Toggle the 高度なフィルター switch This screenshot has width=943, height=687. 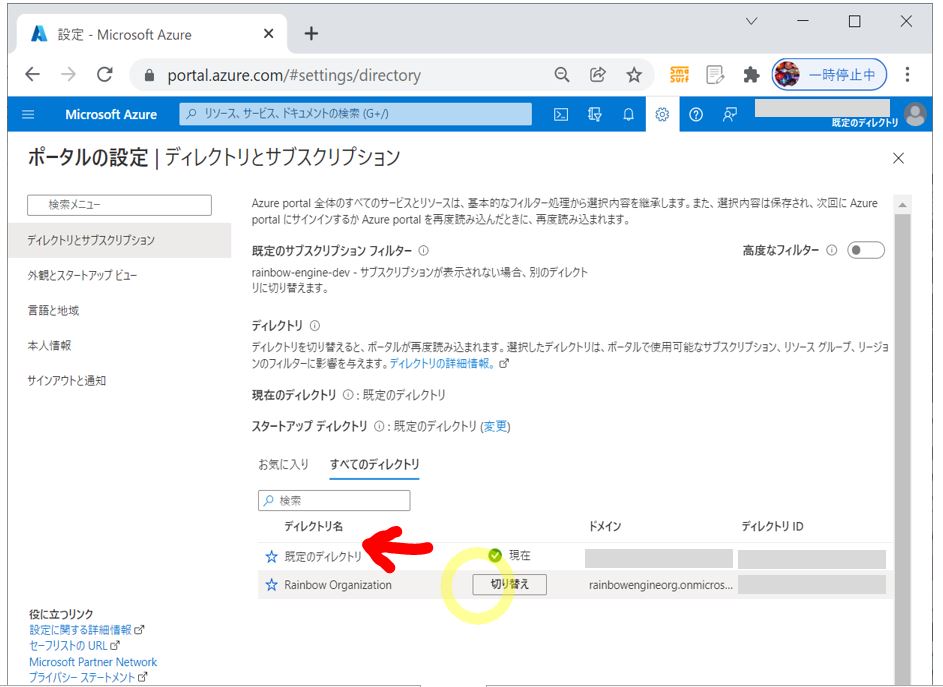point(866,250)
